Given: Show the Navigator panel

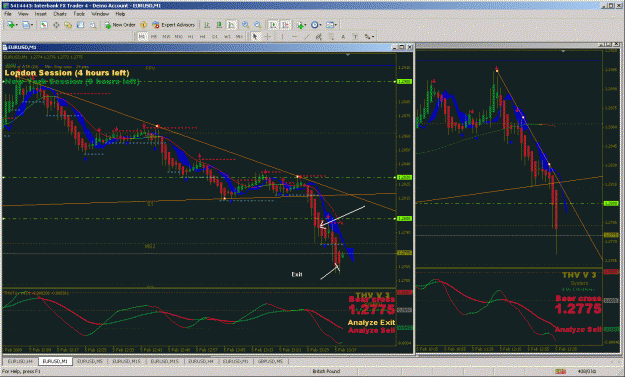Looking at the screenshot, I should (68, 25).
